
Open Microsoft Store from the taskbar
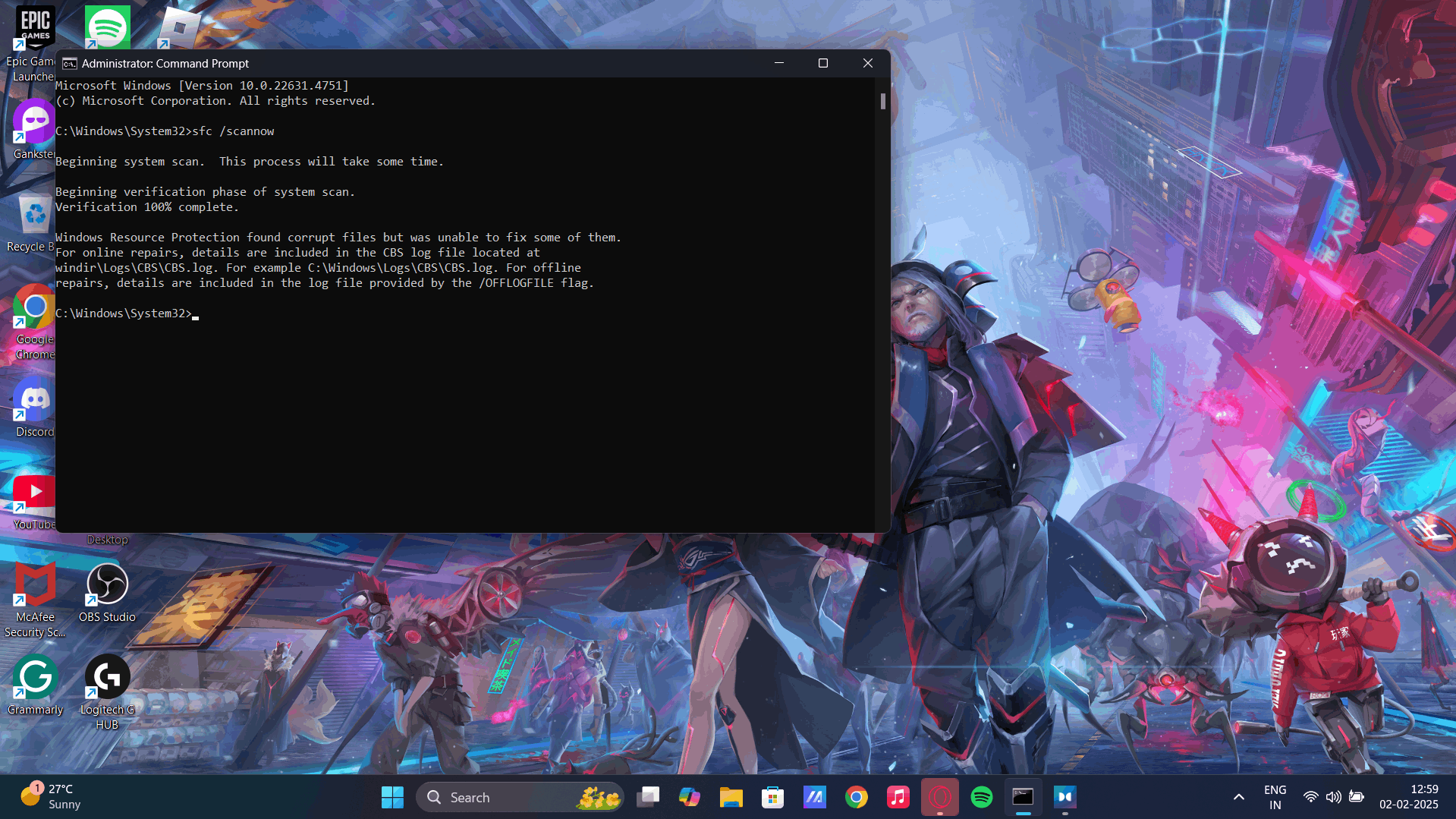point(773,797)
